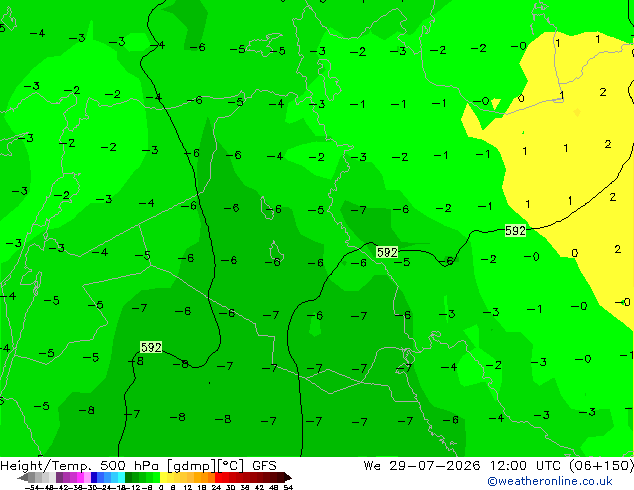Pick the cyan swatch in the temperature legend
Image resolution: width=634 pixels, height=490 pixels.
coord(121,477)
